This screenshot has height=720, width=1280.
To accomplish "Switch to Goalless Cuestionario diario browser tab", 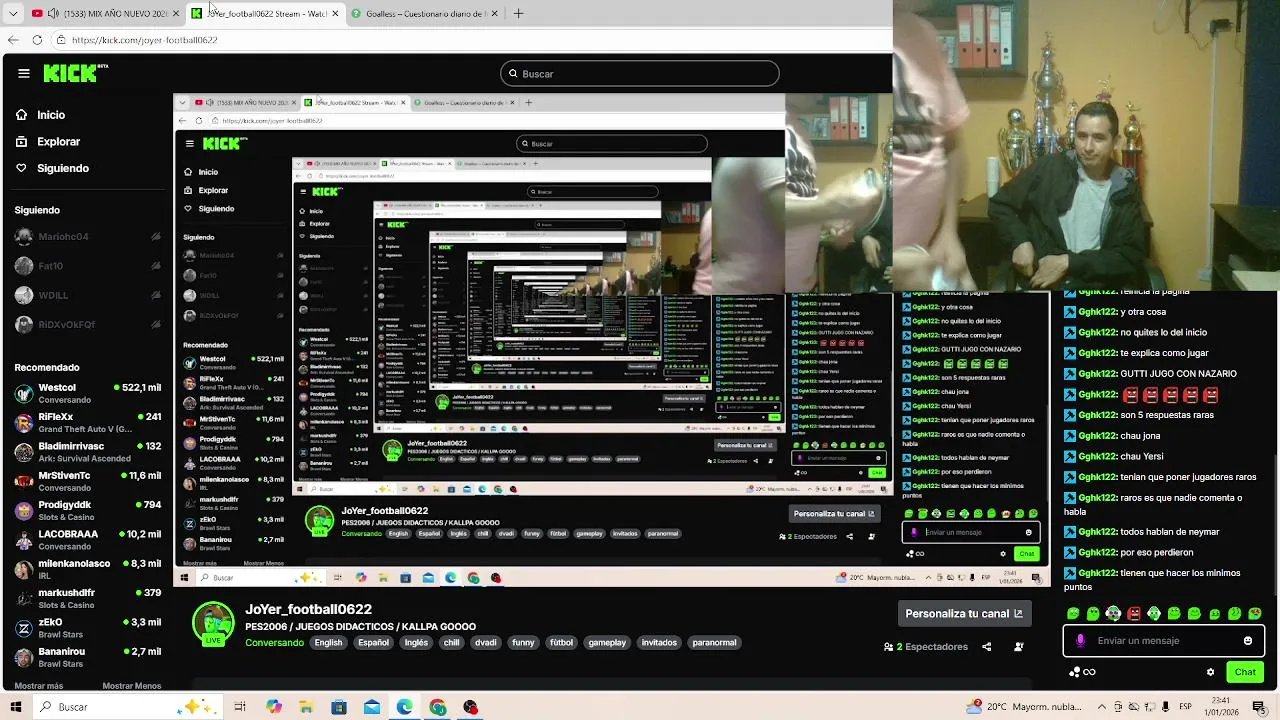I will [x=425, y=13].
